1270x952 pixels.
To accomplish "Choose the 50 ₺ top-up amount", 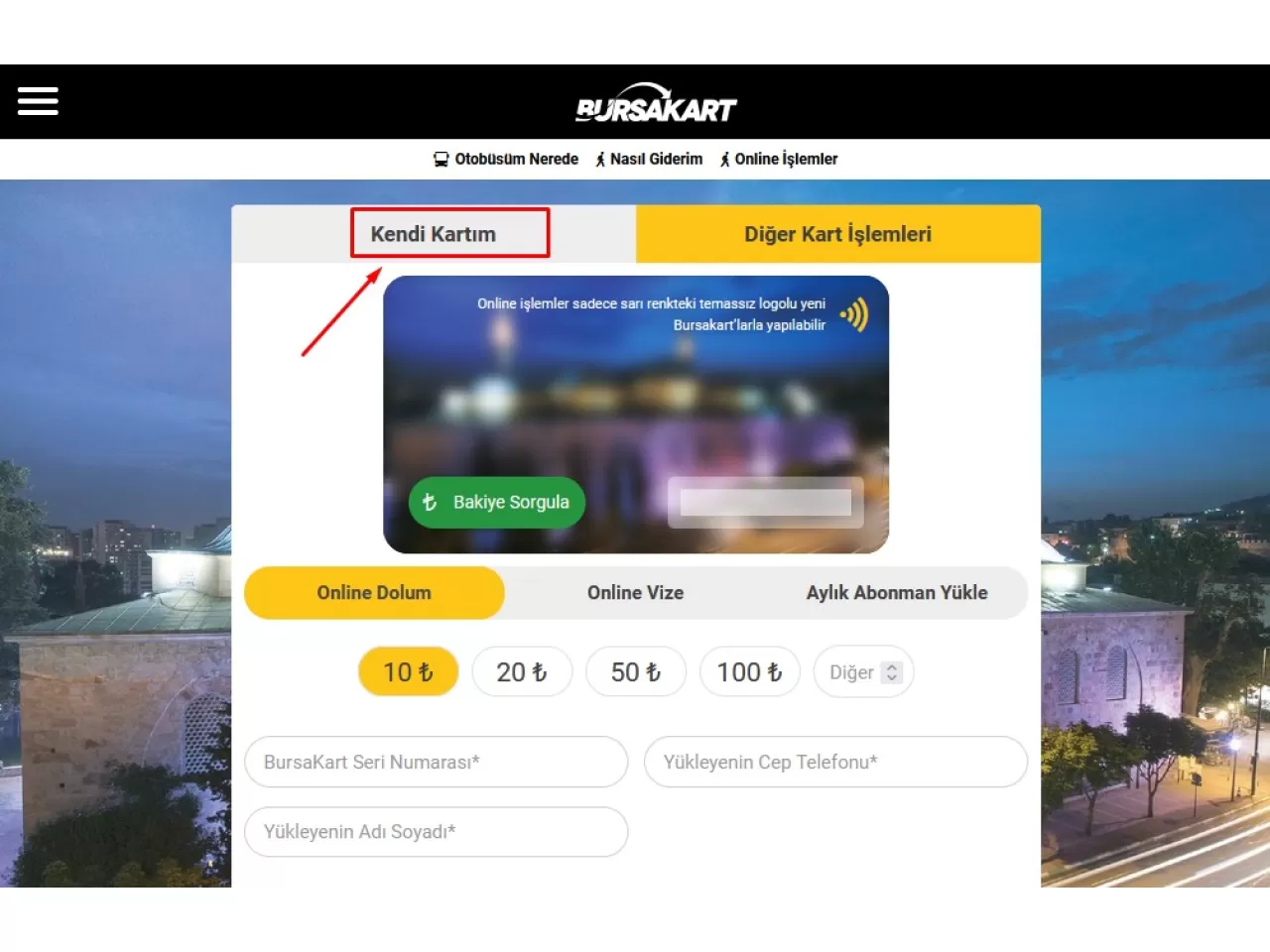I will pos(636,672).
